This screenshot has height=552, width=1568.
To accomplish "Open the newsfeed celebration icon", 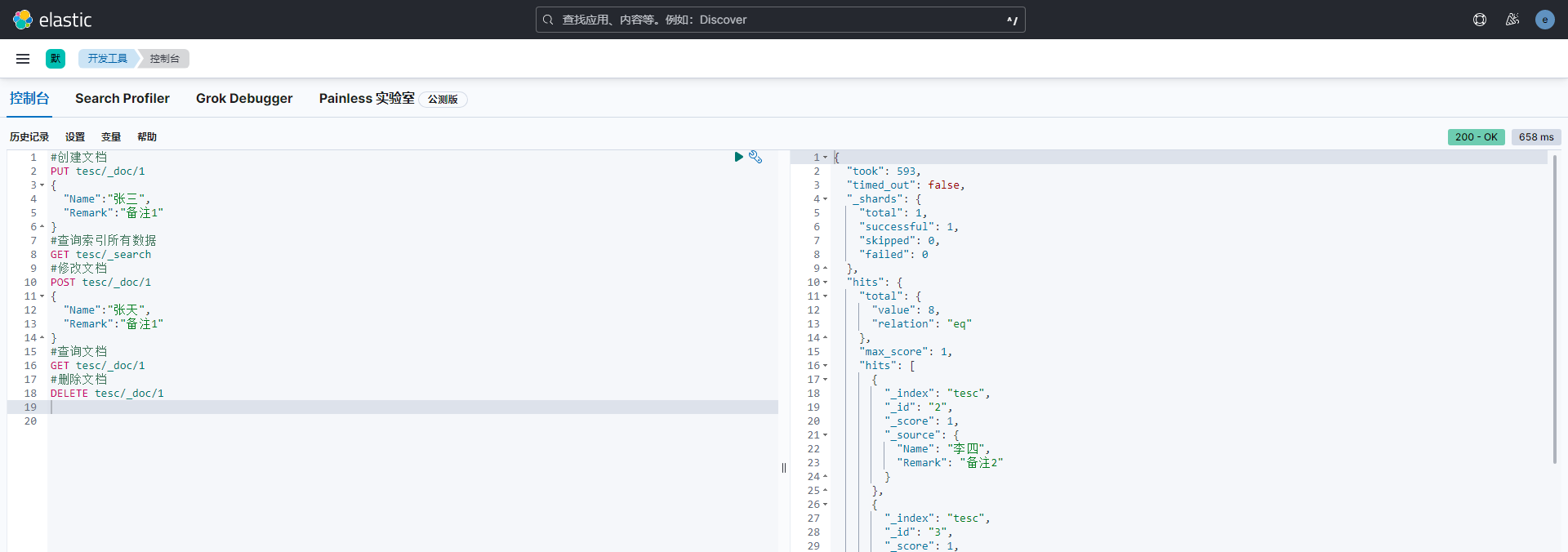I will pos(1512,20).
